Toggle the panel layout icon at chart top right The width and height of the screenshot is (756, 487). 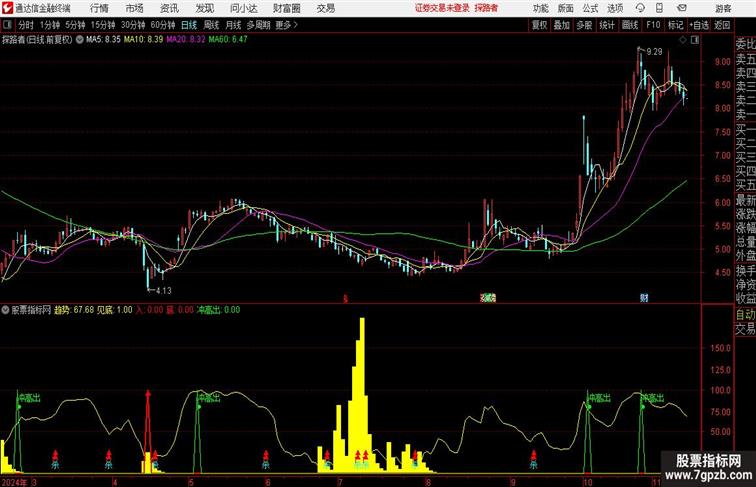tap(695, 40)
